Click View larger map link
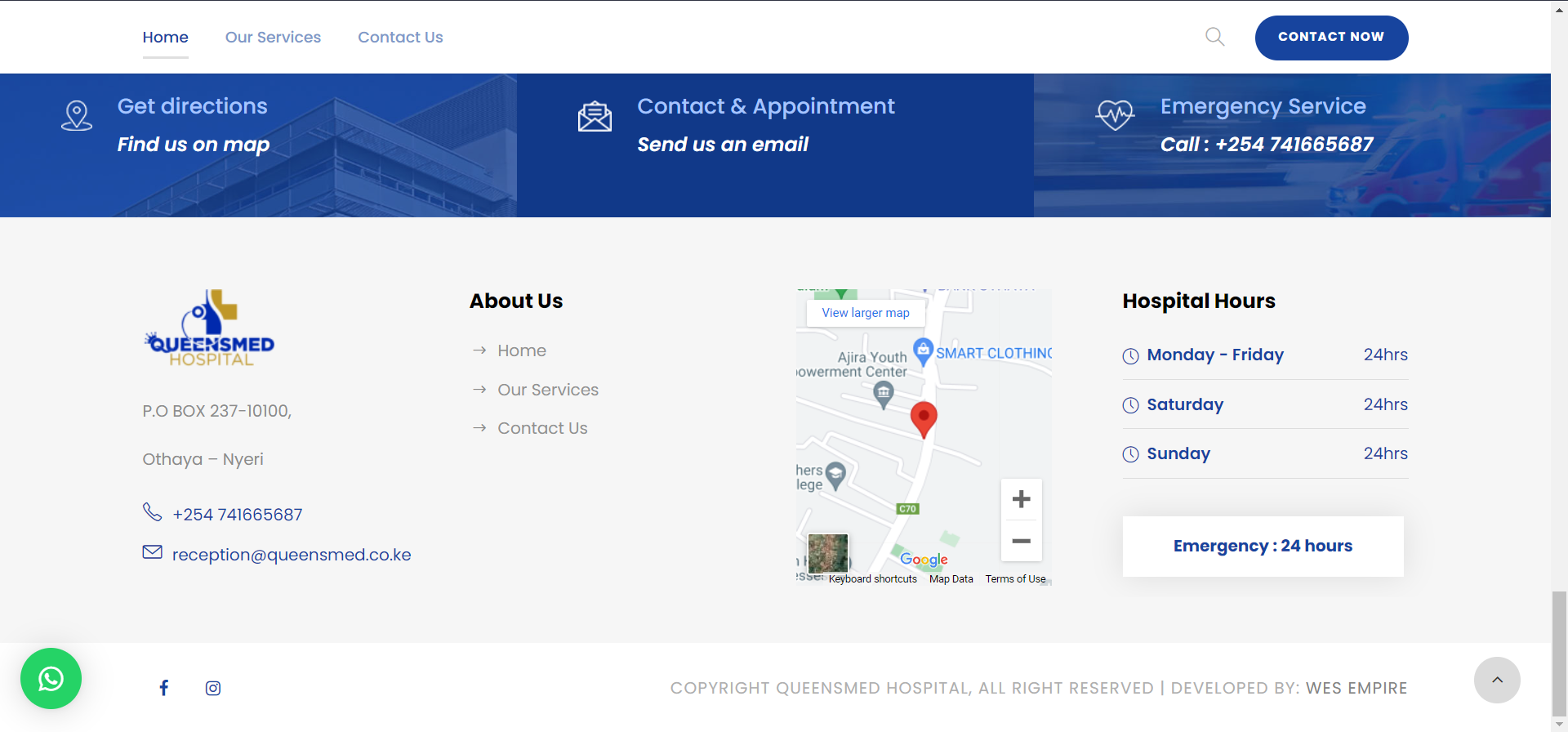 pyautogui.click(x=865, y=313)
